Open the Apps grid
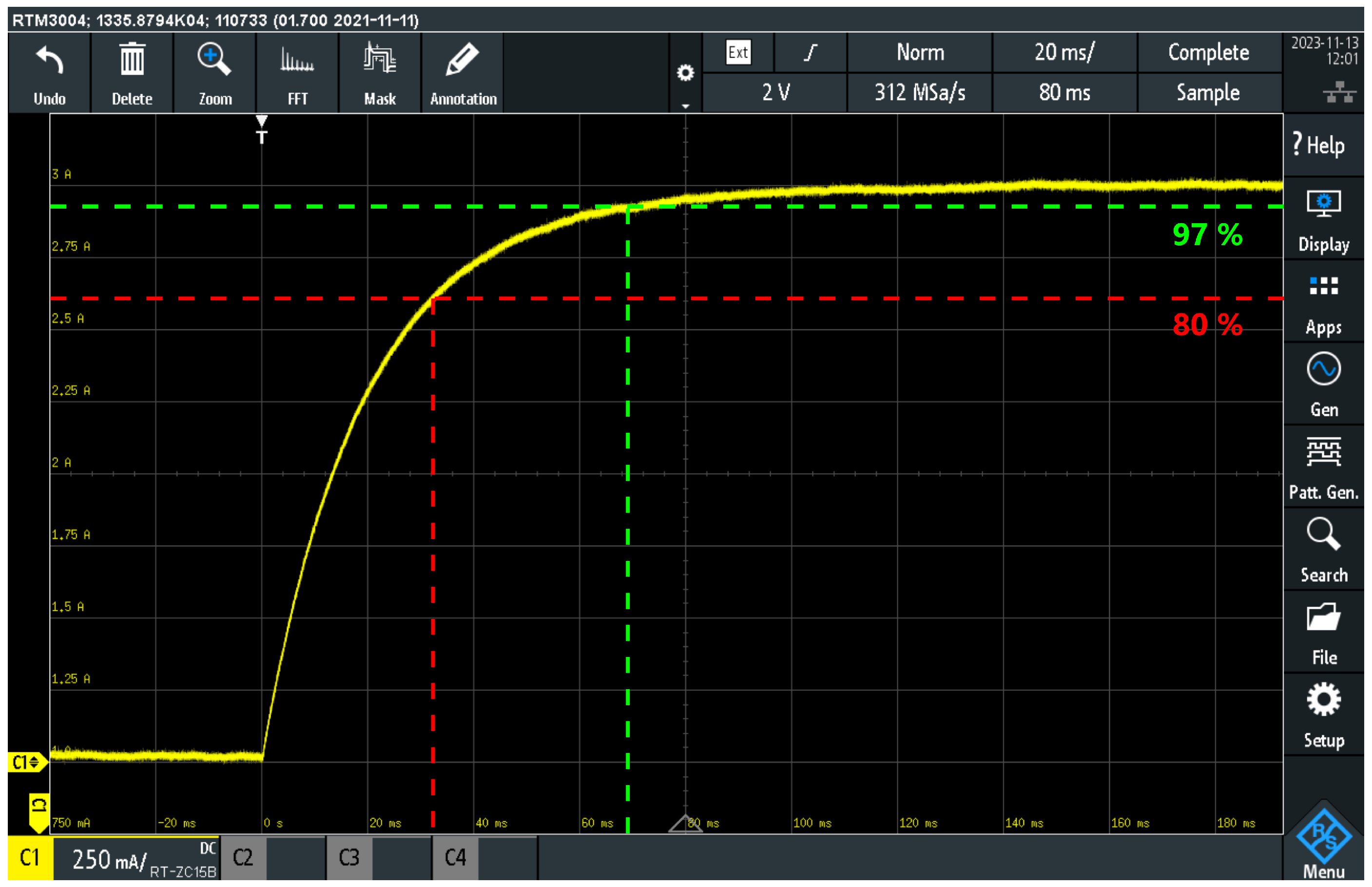The image size is (1372, 887). tap(1323, 286)
